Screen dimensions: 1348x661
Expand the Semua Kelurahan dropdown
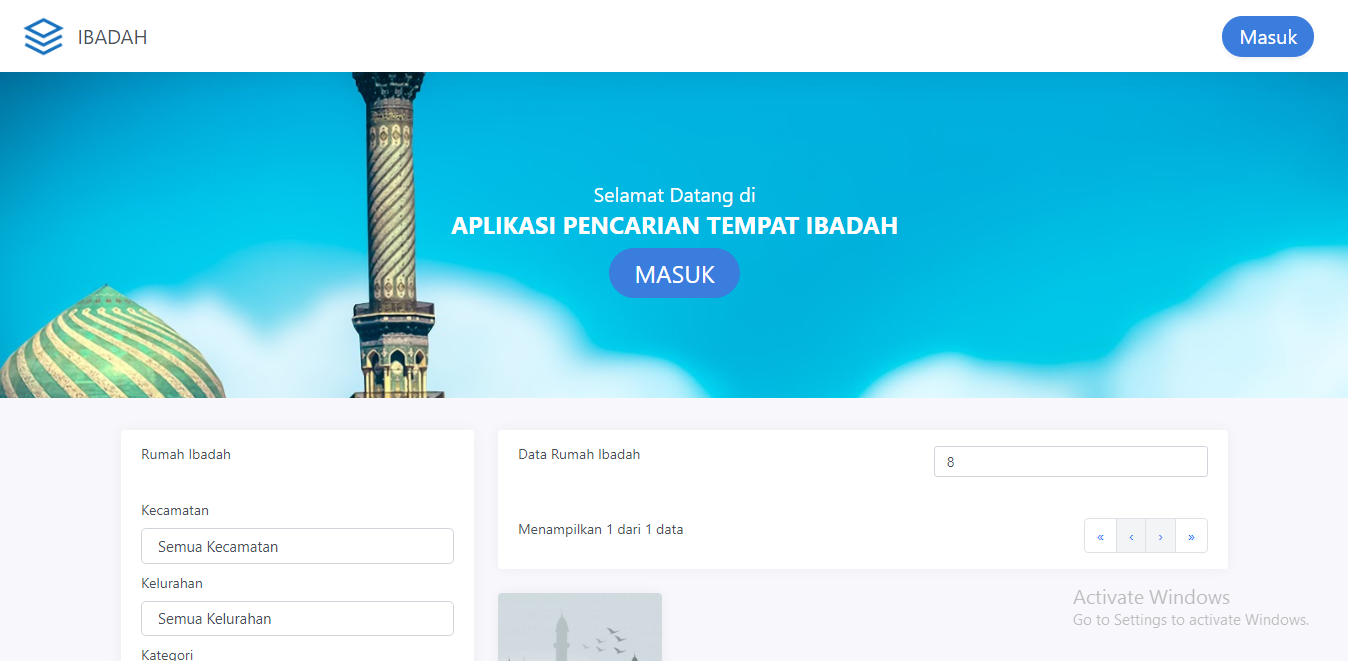click(x=297, y=619)
